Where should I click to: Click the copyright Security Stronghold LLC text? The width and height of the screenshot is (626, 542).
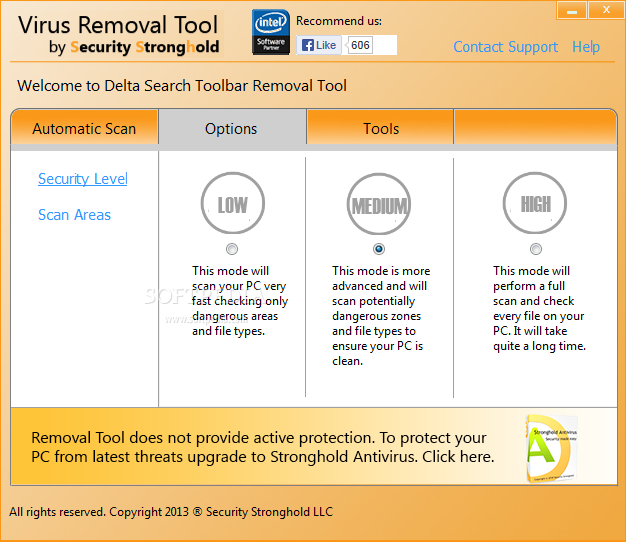point(171,512)
